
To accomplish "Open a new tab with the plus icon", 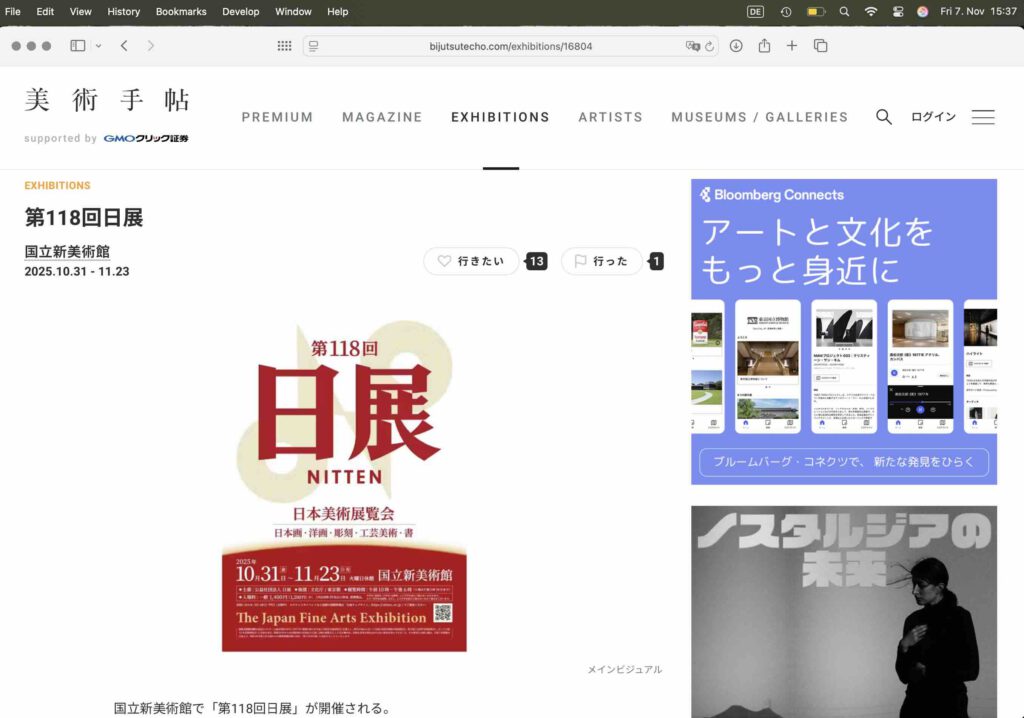I will click(x=792, y=46).
